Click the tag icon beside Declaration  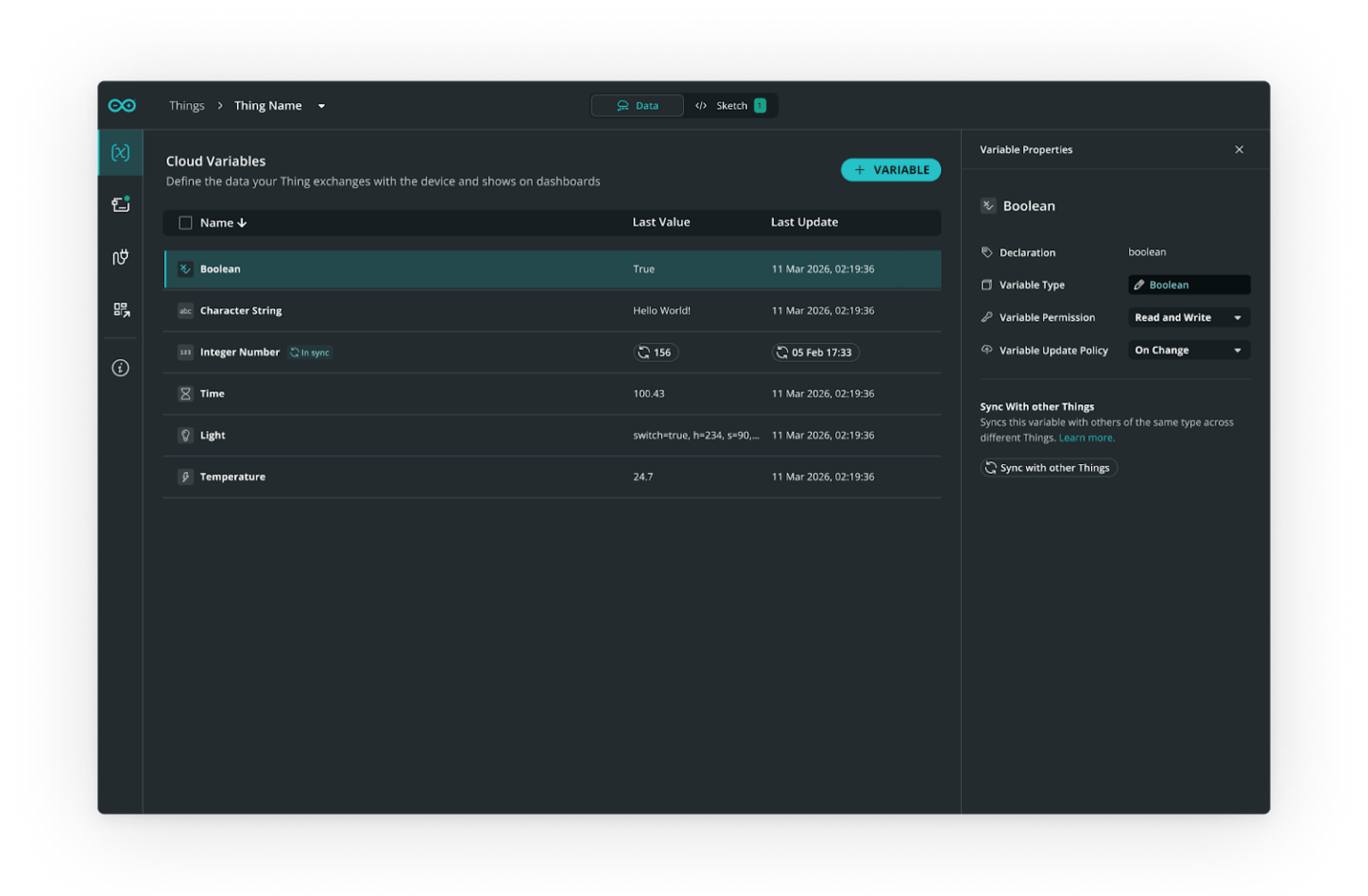pos(987,253)
